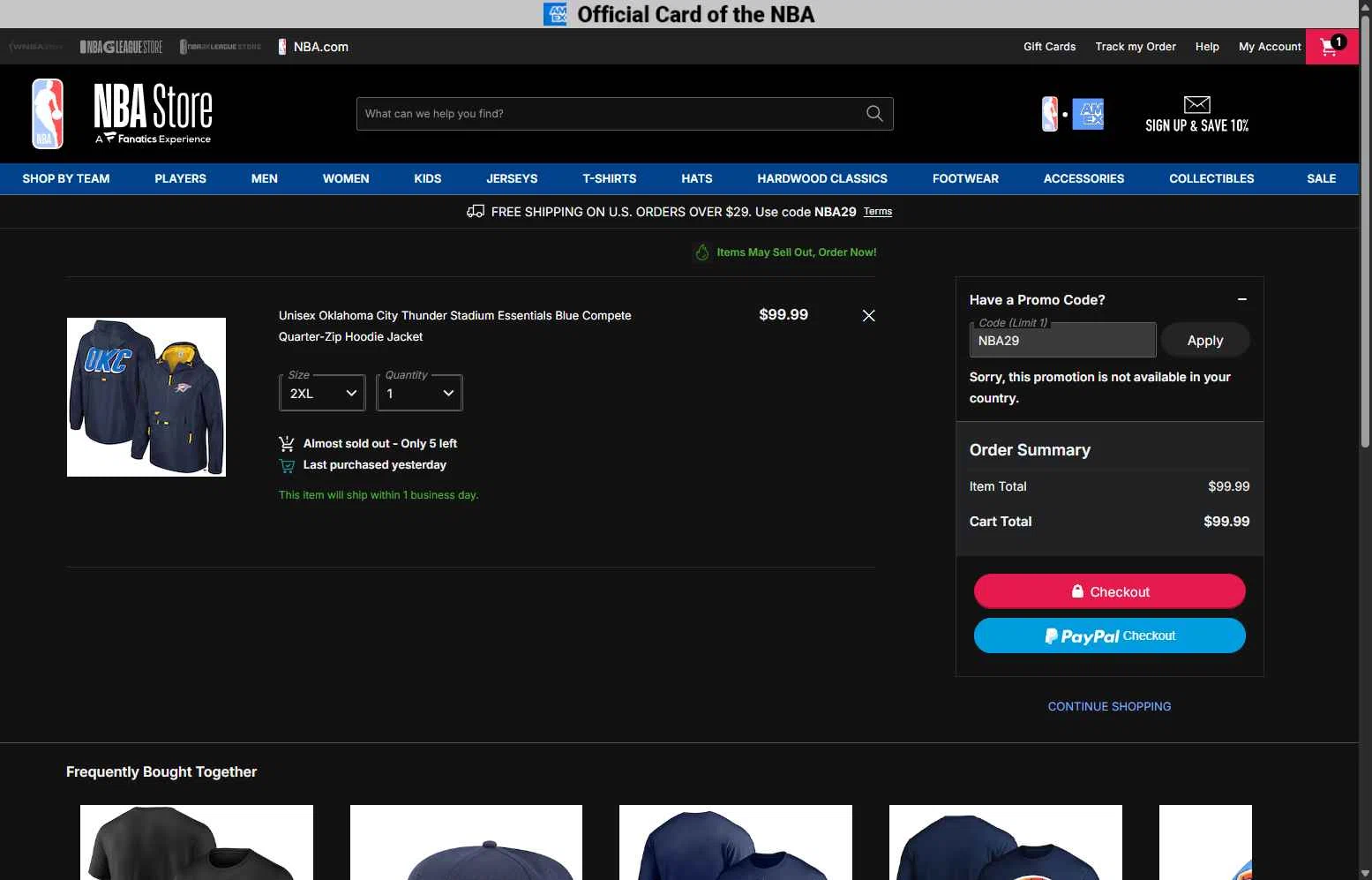
Task: Open the Thunder hoodie jacket product title
Action: point(454,326)
